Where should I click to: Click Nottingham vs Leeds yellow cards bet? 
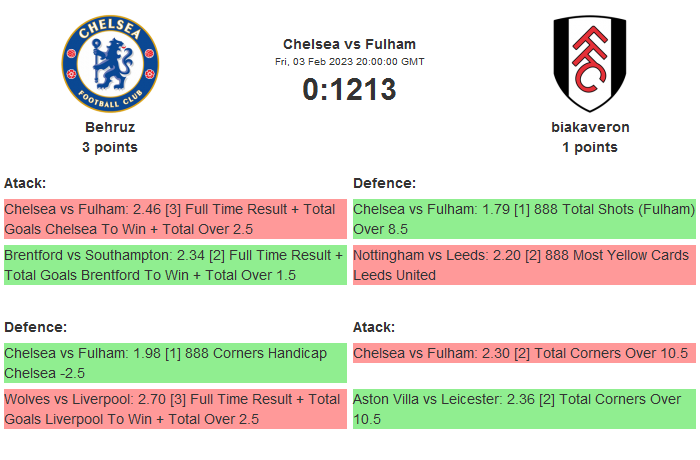tap(523, 265)
